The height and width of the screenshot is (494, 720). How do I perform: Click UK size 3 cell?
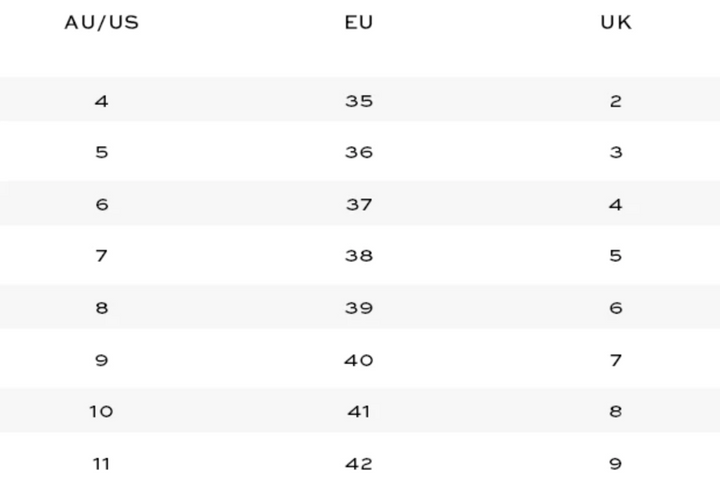pyautogui.click(x=616, y=153)
